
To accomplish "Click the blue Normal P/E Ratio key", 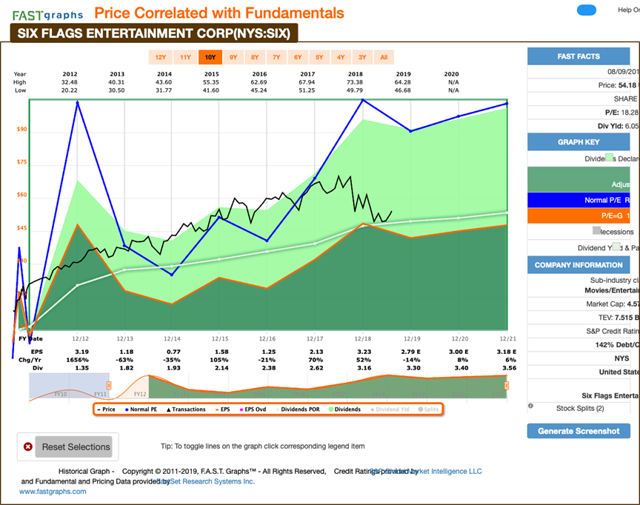I will (x=578, y=200).
